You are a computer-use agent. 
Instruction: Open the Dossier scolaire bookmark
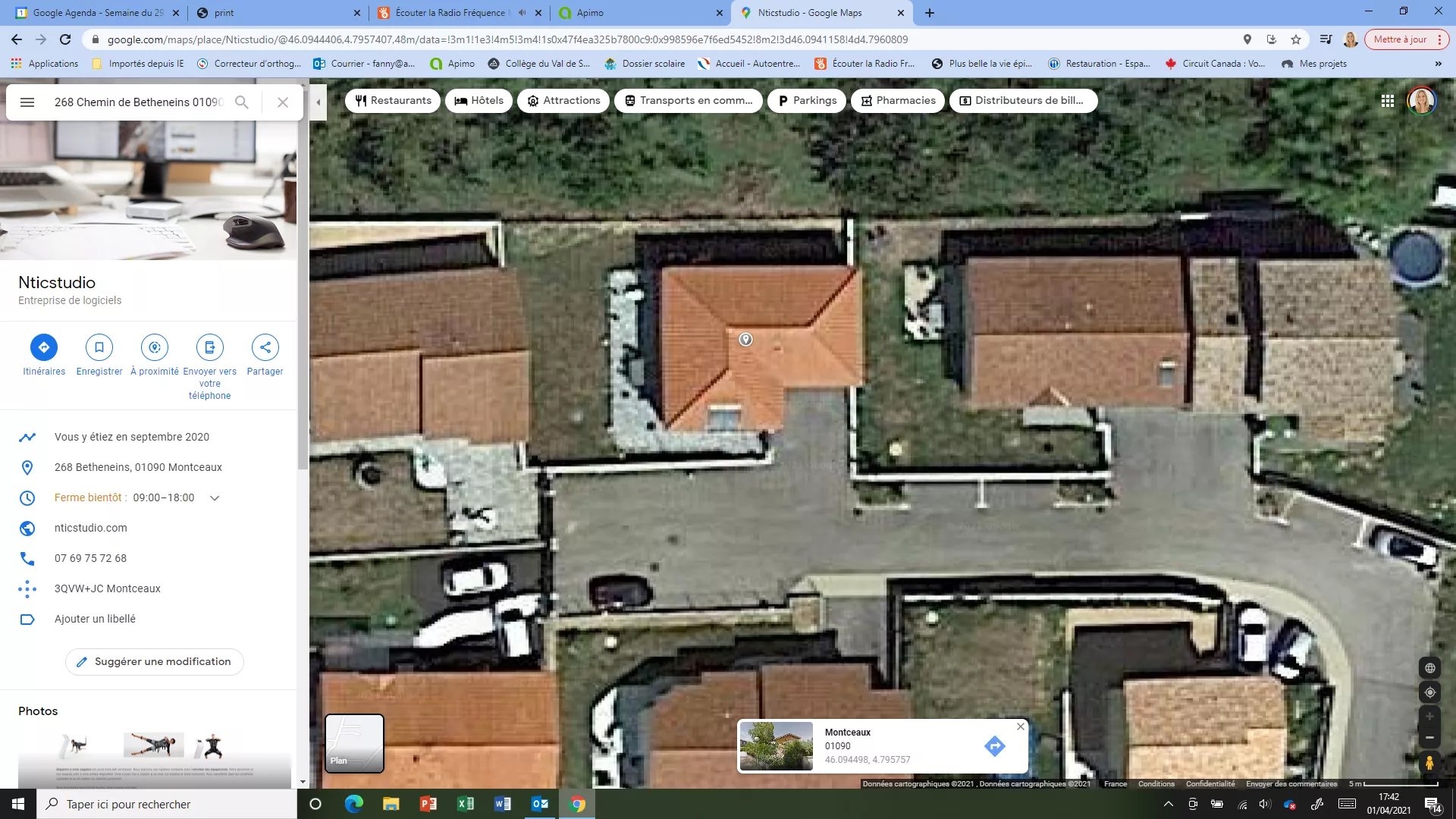[645, 64]
